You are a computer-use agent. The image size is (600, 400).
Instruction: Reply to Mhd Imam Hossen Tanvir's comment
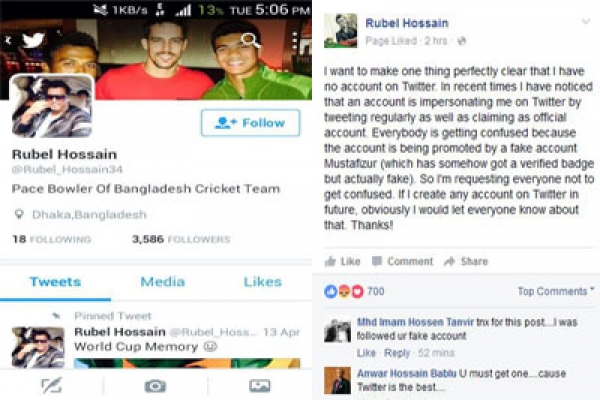tap(397, 353)
